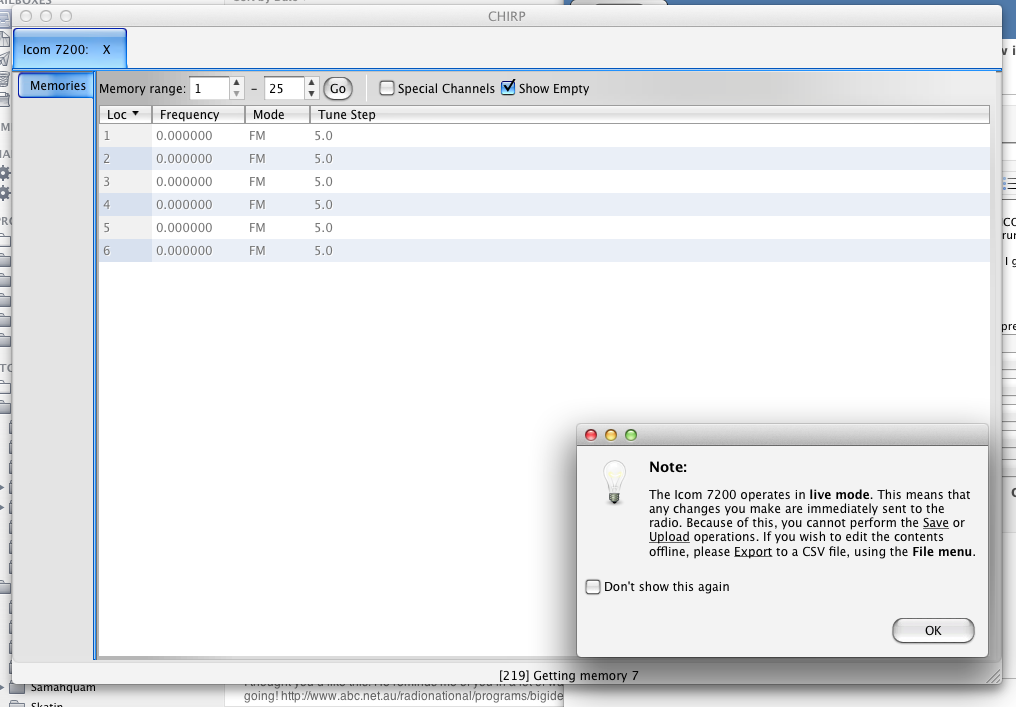Minimize the Note dialog with yellow button
The width and height of the screenshot is (1016, 707).
click(611, 435)
